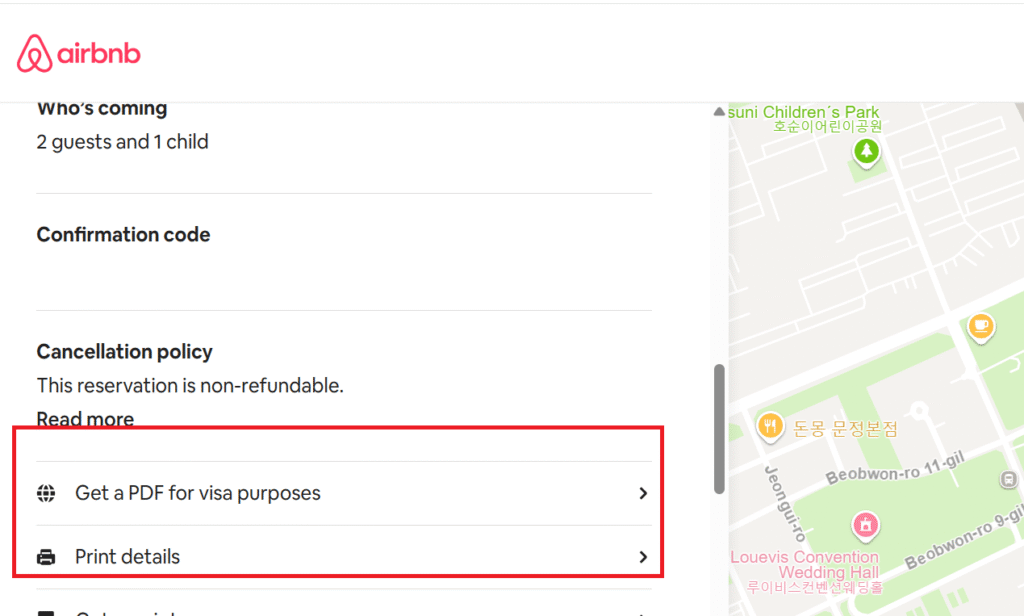Click the scrollbar's up arrow
The image size is (1024, 616).
click(719, 112)
